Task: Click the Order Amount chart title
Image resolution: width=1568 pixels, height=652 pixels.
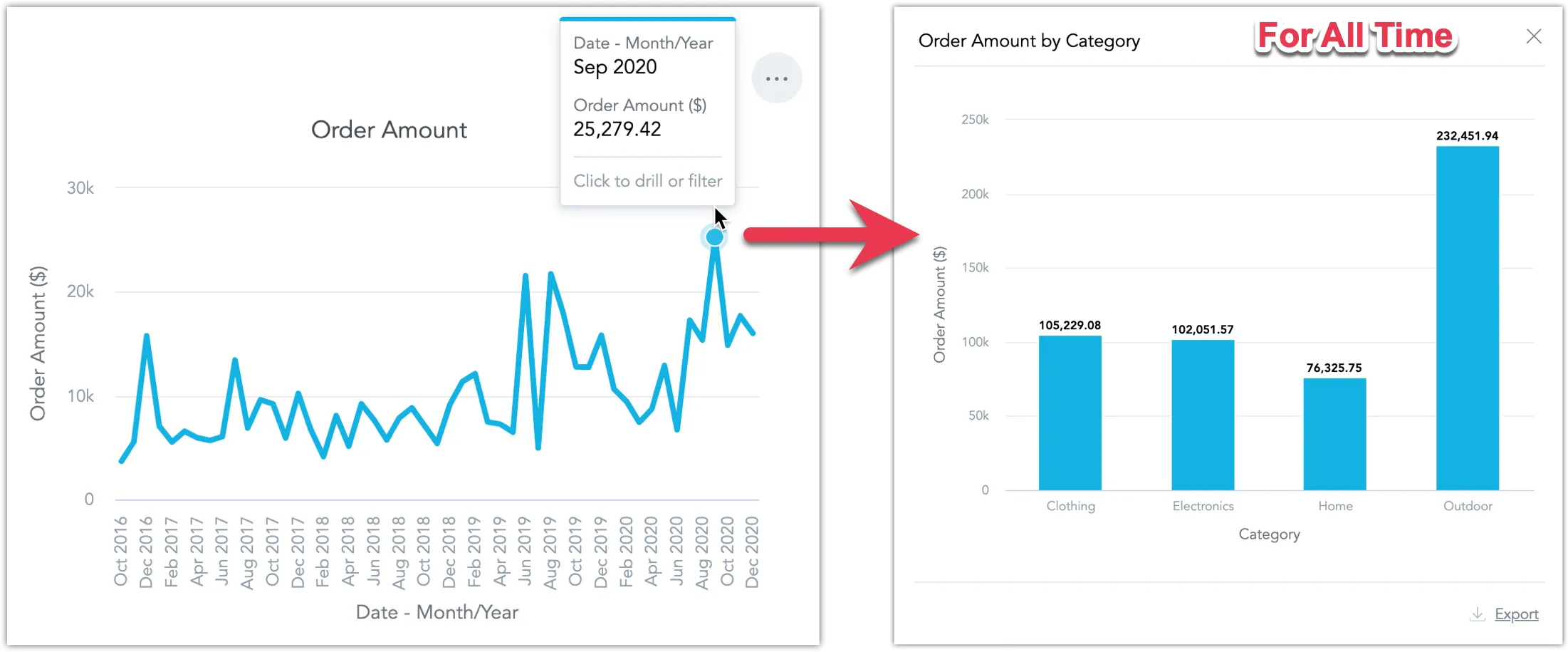Action: point(389,130)
